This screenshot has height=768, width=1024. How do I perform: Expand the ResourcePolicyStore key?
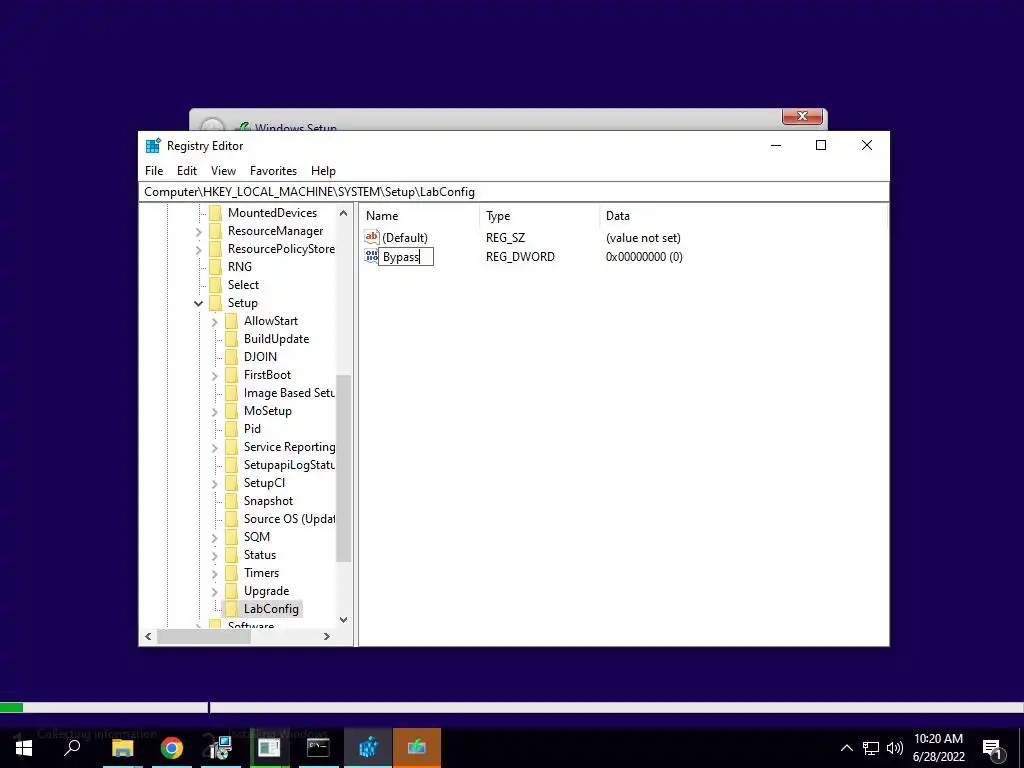pyautogui.click(x=199, y=249)
